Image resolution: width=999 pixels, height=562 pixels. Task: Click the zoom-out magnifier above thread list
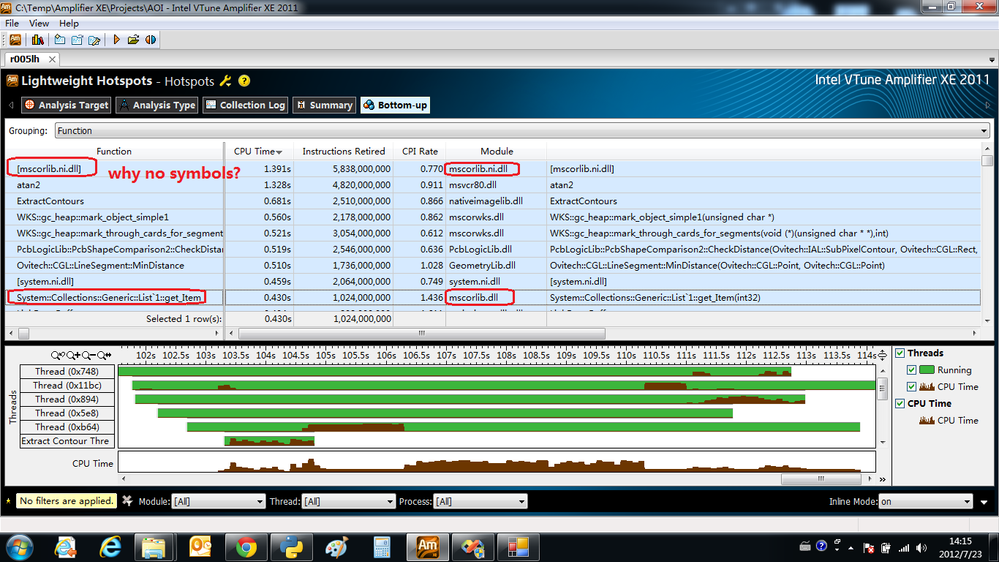pyautogui.click(x=89, y=355)
